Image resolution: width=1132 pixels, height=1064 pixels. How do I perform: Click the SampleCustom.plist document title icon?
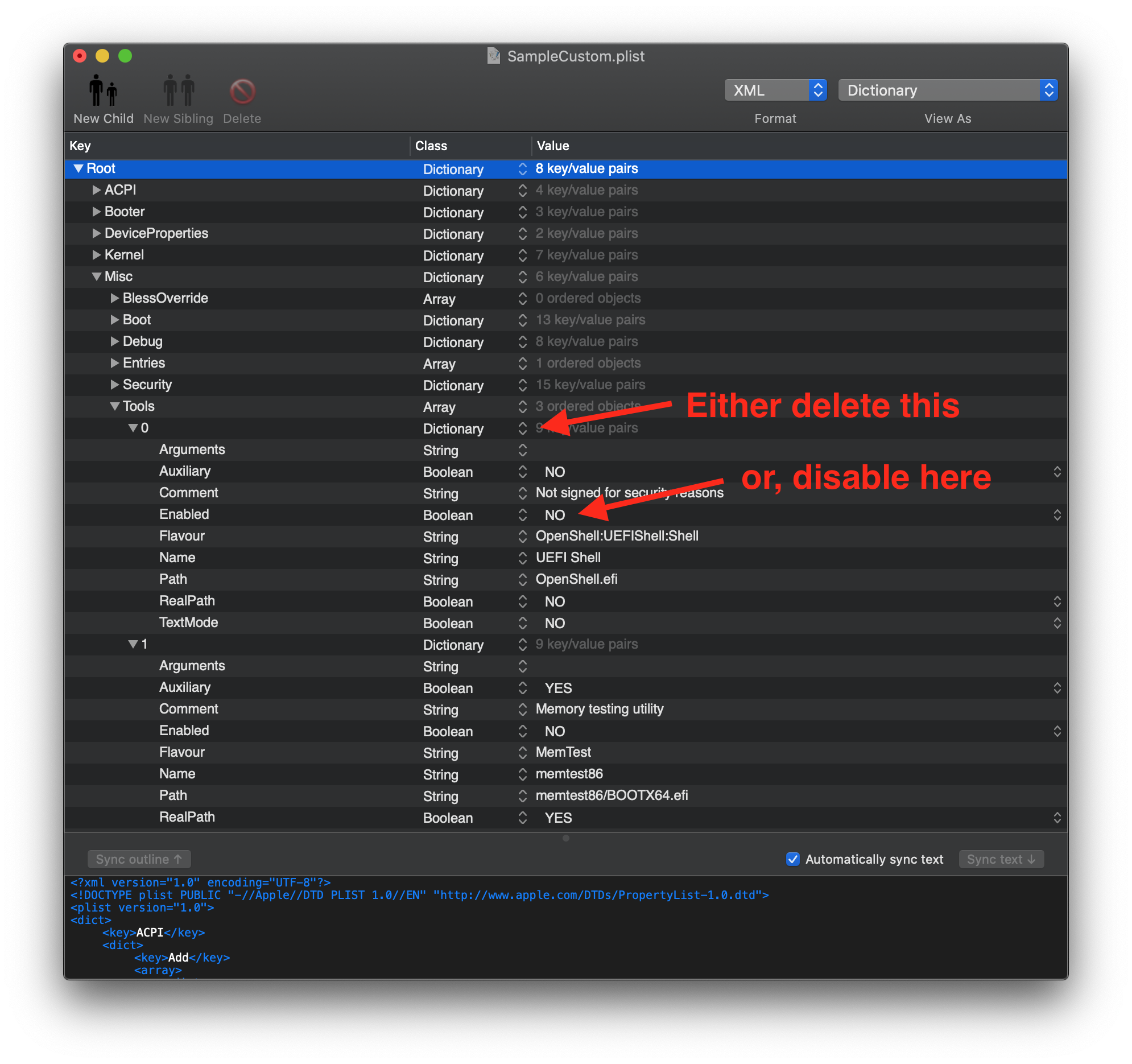(x=494, y=56)
